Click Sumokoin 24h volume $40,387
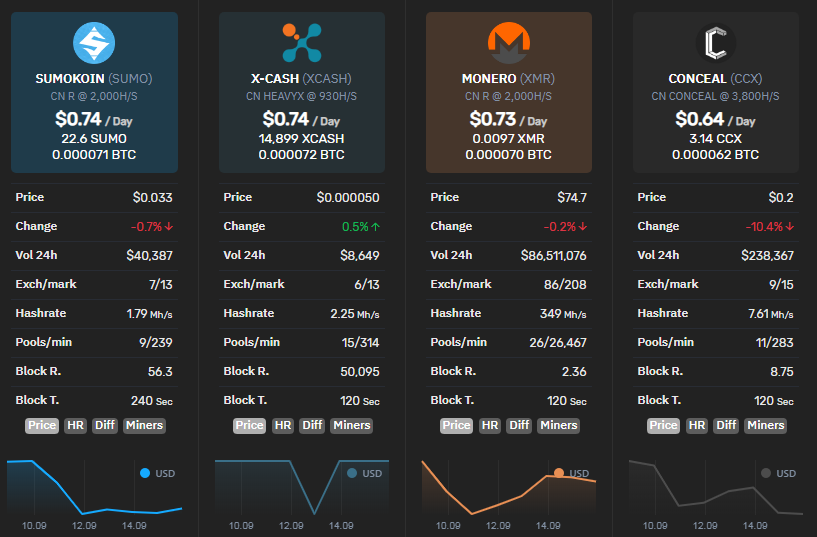 [x=149, y=255]
